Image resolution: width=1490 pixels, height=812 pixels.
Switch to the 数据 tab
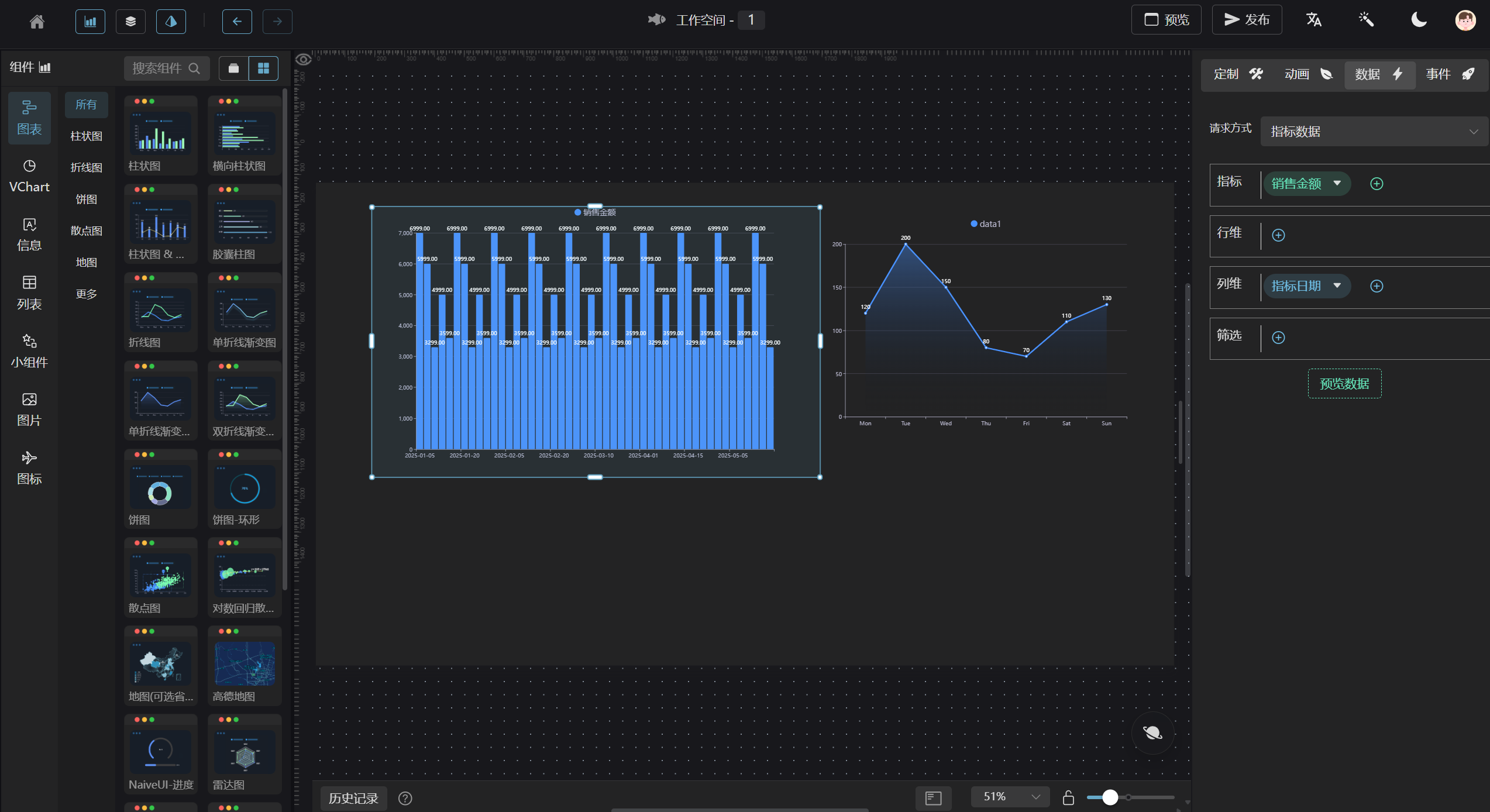(1379, 74)
